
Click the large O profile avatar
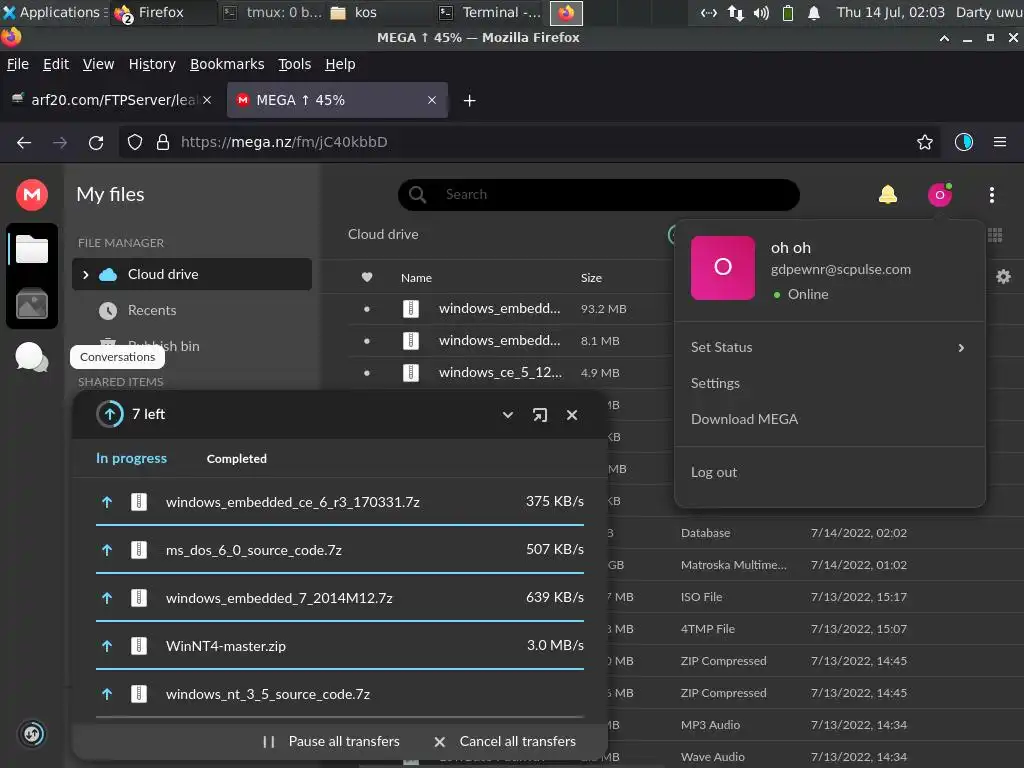tap(722, 268)
